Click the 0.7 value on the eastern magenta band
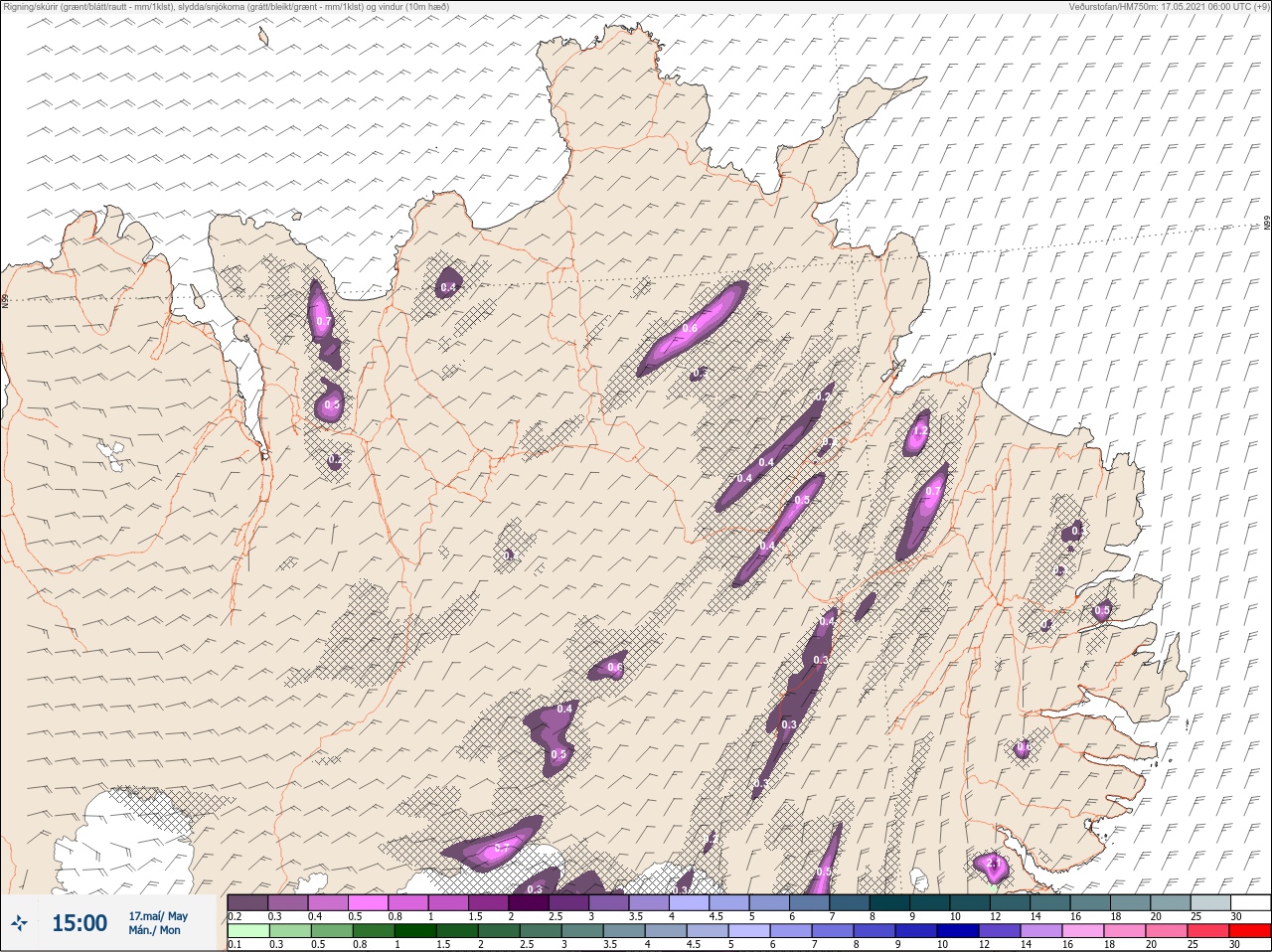This screenshot has width=1272, height=952. click(932, 491)
